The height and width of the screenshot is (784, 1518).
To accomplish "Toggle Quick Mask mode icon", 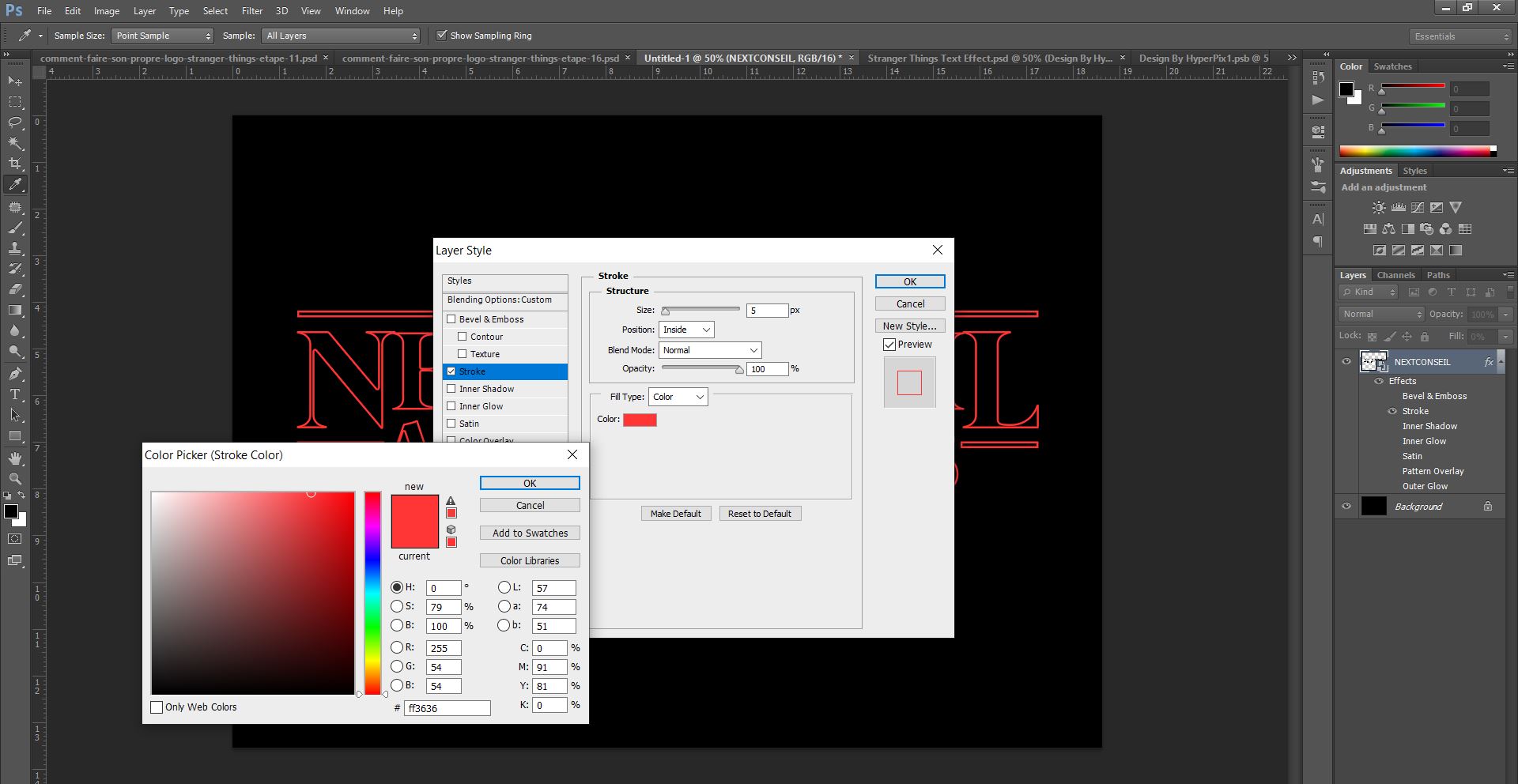I will pyautogui.click(x=15, y=539).
